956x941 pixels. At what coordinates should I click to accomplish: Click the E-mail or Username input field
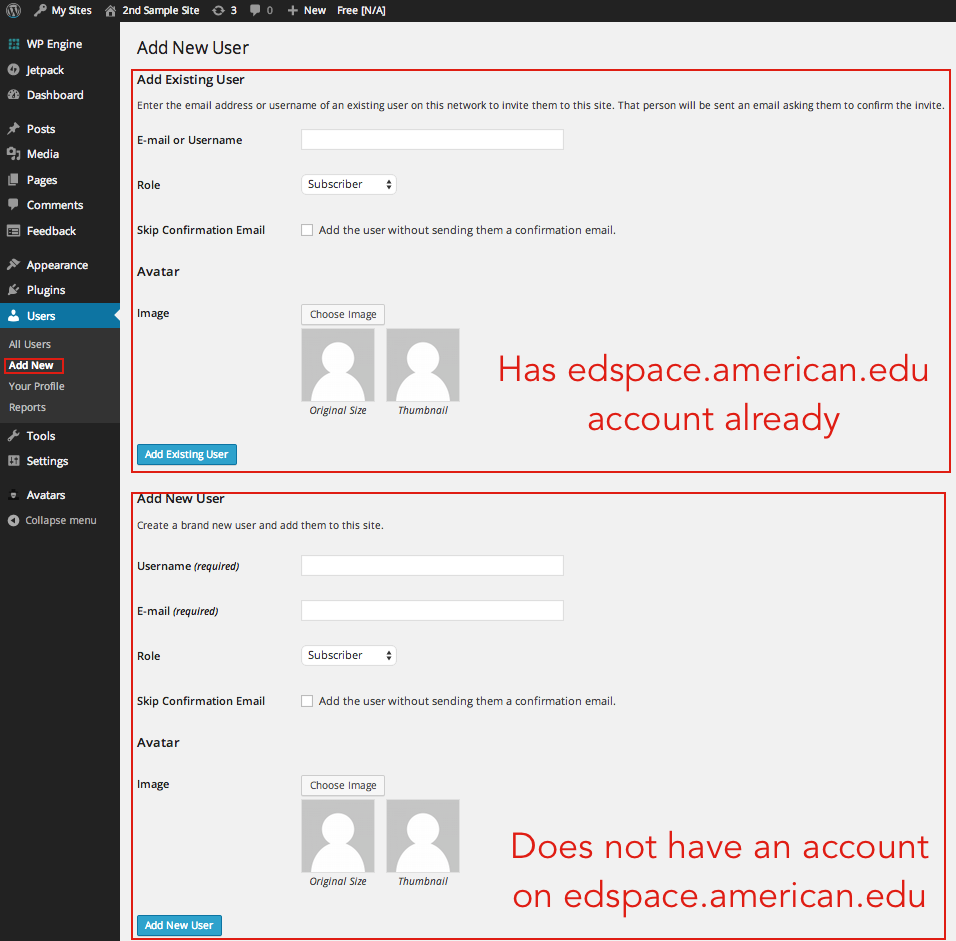pyautogui.click(x=432, y=139)
